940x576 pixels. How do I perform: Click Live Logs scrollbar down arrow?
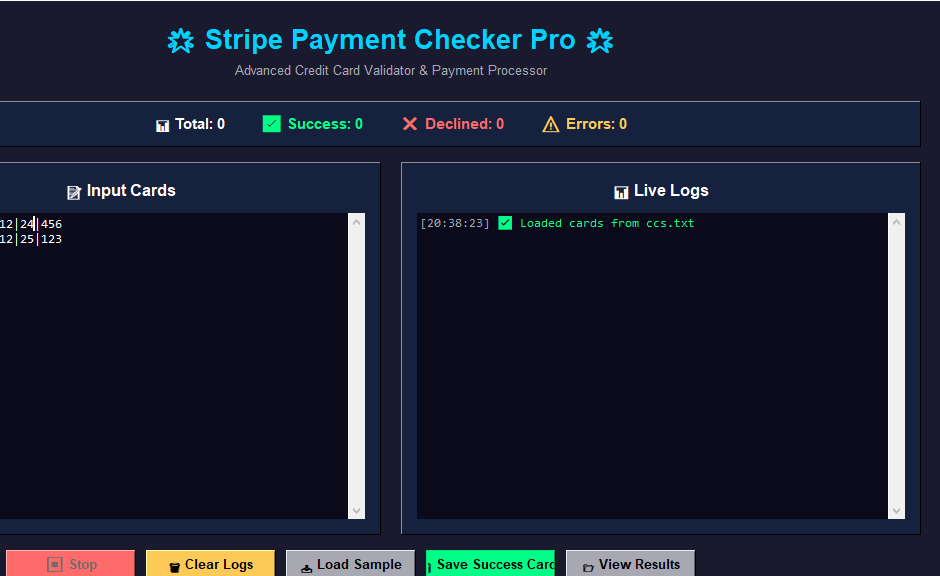(x=896, y=511)
